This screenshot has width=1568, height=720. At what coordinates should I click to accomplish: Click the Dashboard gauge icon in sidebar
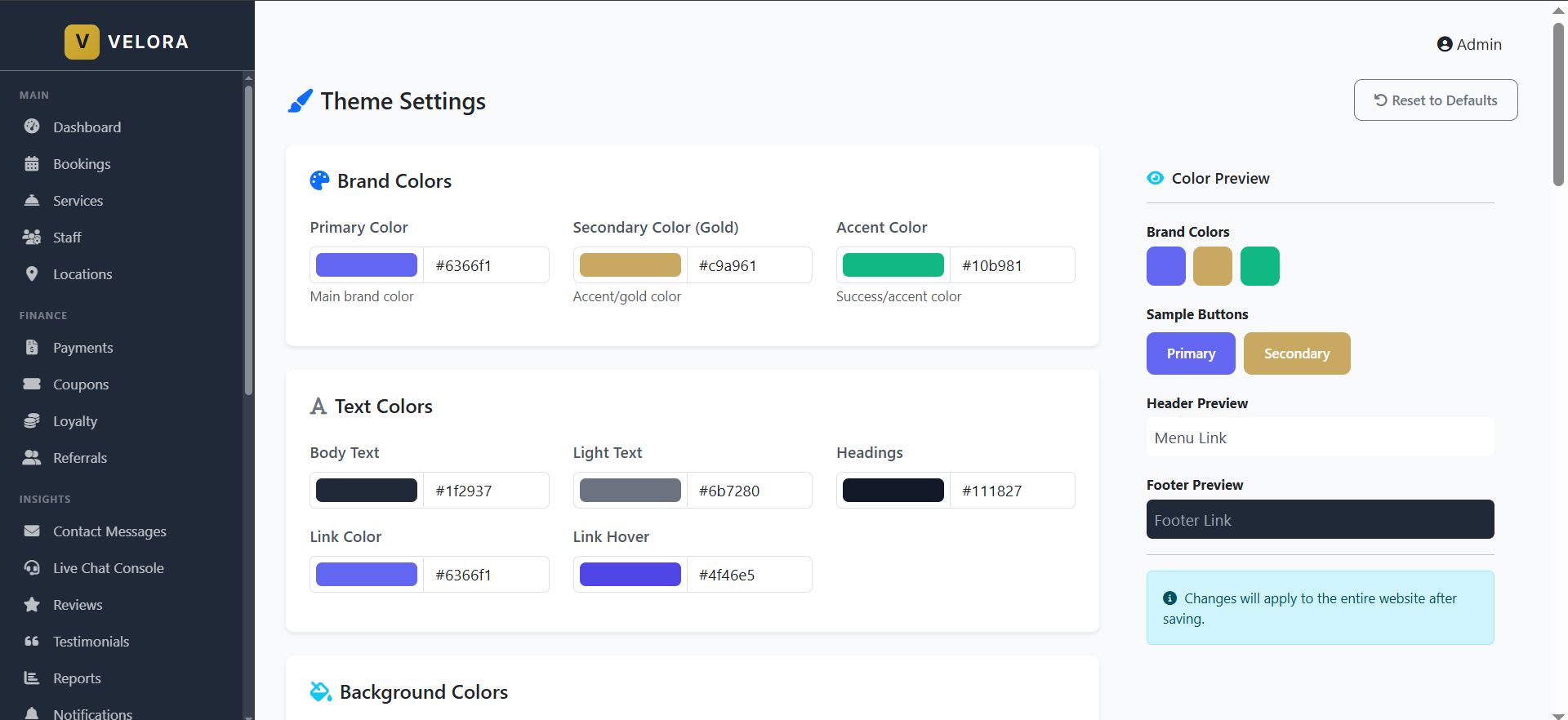tap(32, 127)
